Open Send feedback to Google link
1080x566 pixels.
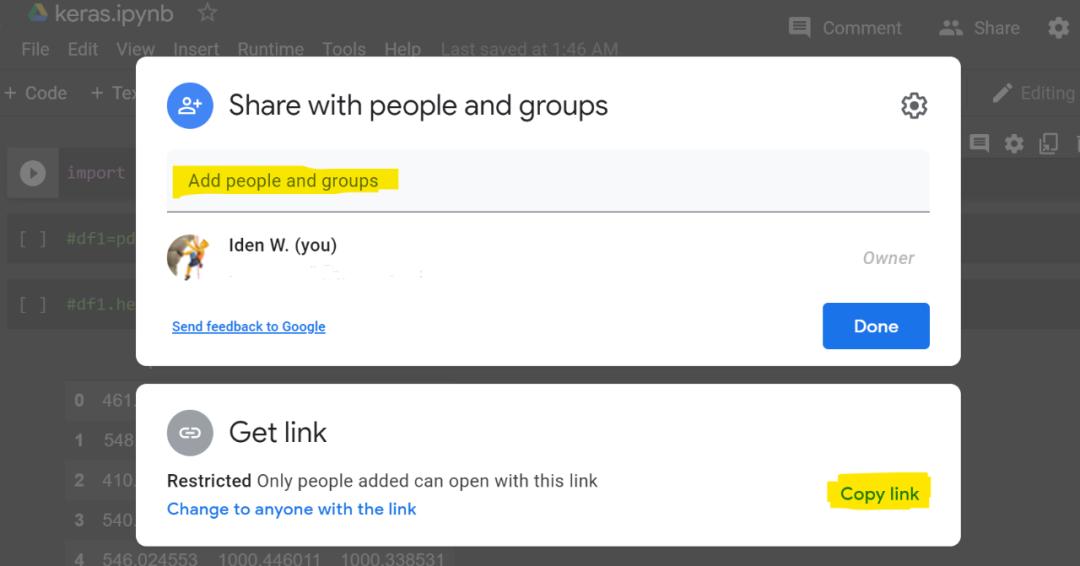pos(249,326)
